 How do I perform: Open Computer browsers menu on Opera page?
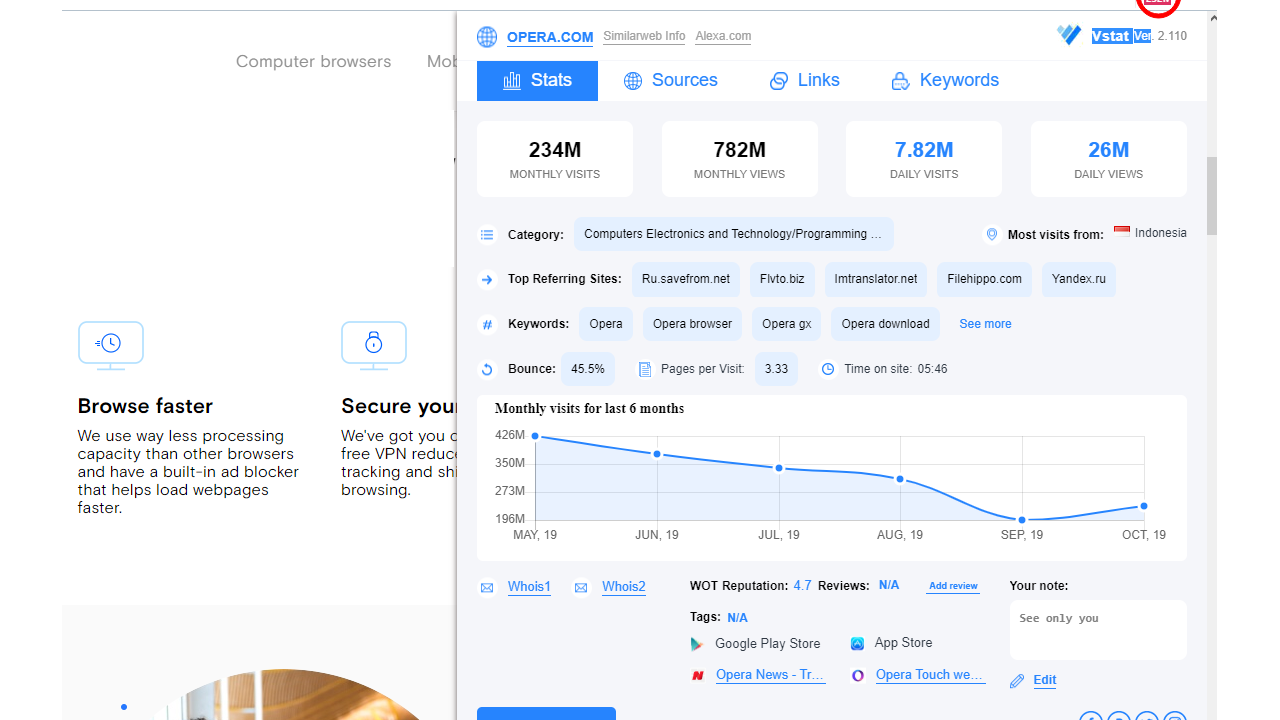314,62
